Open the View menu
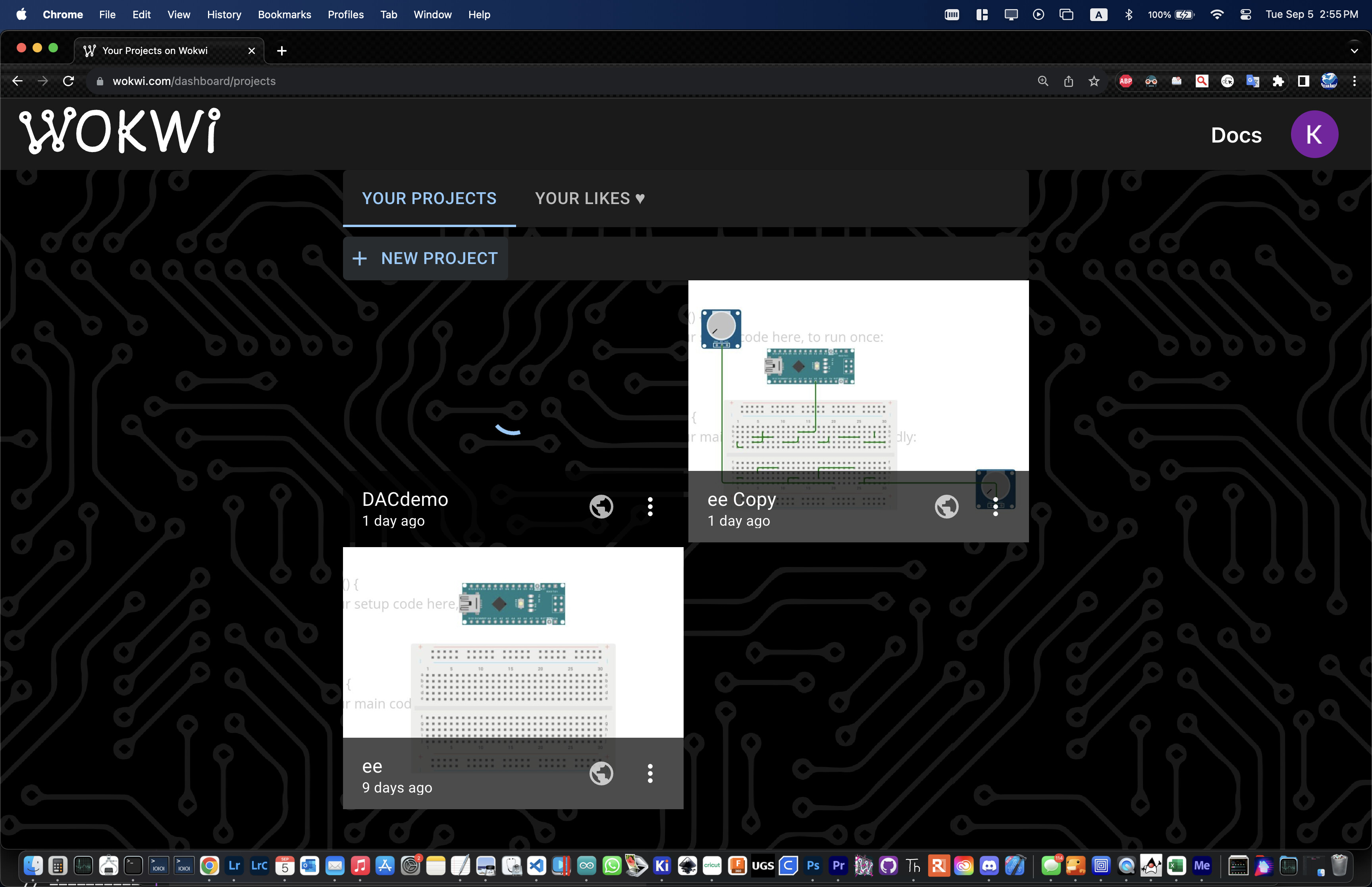The height and width of the screenshot is (887, 1372). pos(179,14)
